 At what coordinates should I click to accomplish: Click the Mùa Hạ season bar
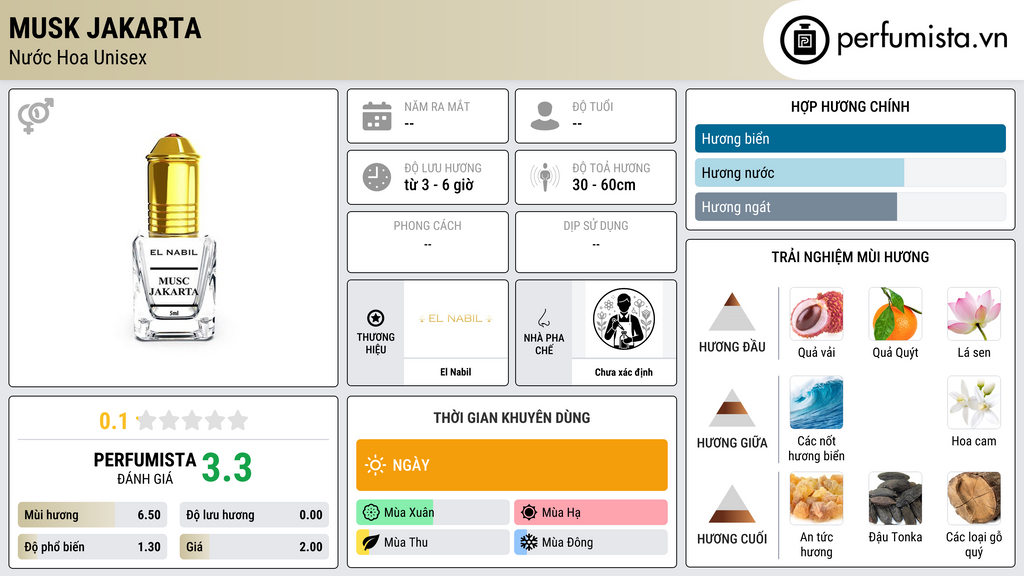[x=590, y=513]
